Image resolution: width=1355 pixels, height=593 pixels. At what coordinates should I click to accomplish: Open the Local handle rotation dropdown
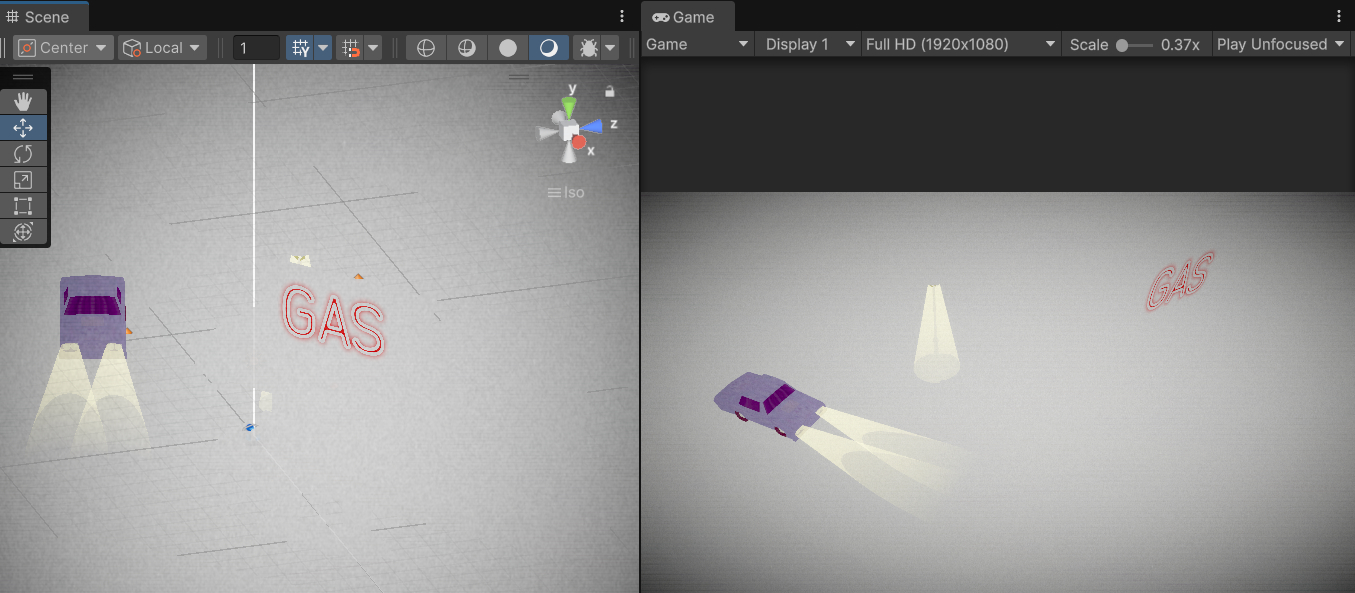161,48
